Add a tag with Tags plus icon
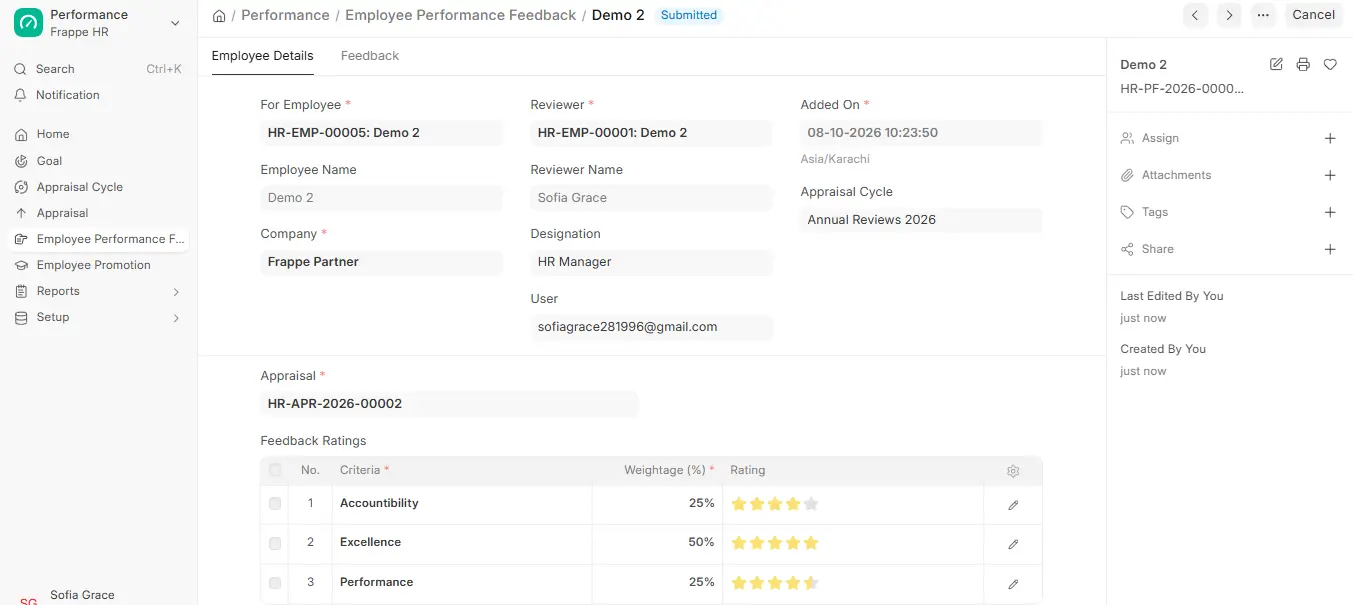 [x=1330, y=212]
